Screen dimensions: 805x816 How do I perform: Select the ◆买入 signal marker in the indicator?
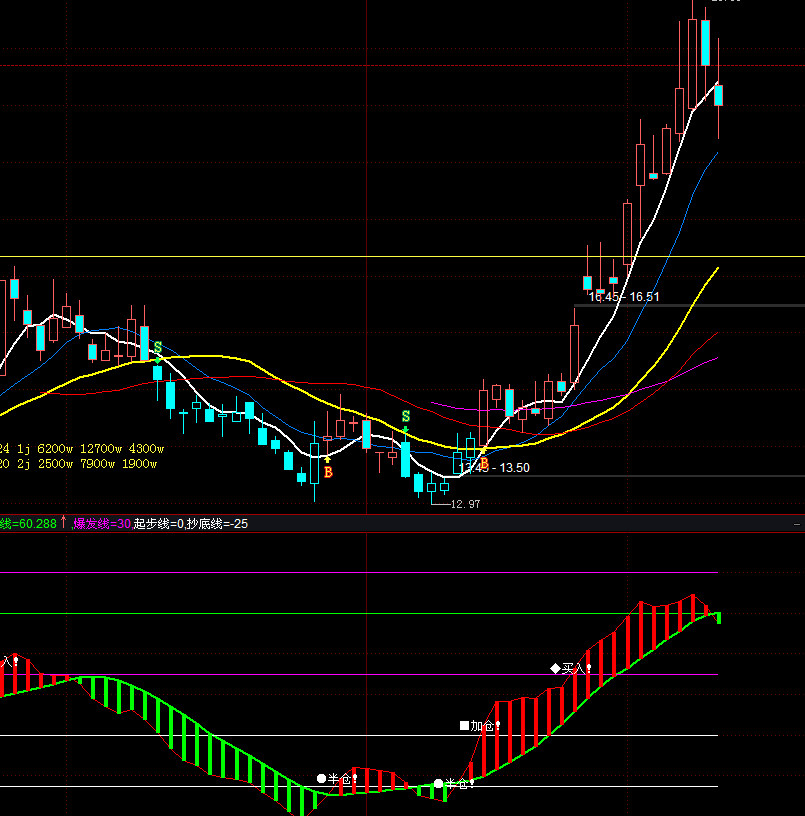(571, 668)
